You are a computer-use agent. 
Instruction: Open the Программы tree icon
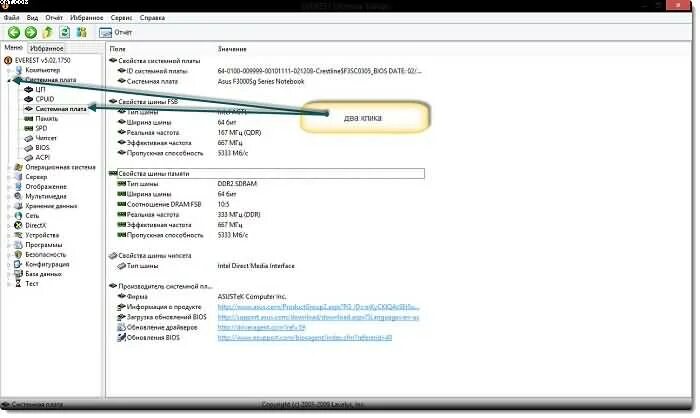[18, 245]
